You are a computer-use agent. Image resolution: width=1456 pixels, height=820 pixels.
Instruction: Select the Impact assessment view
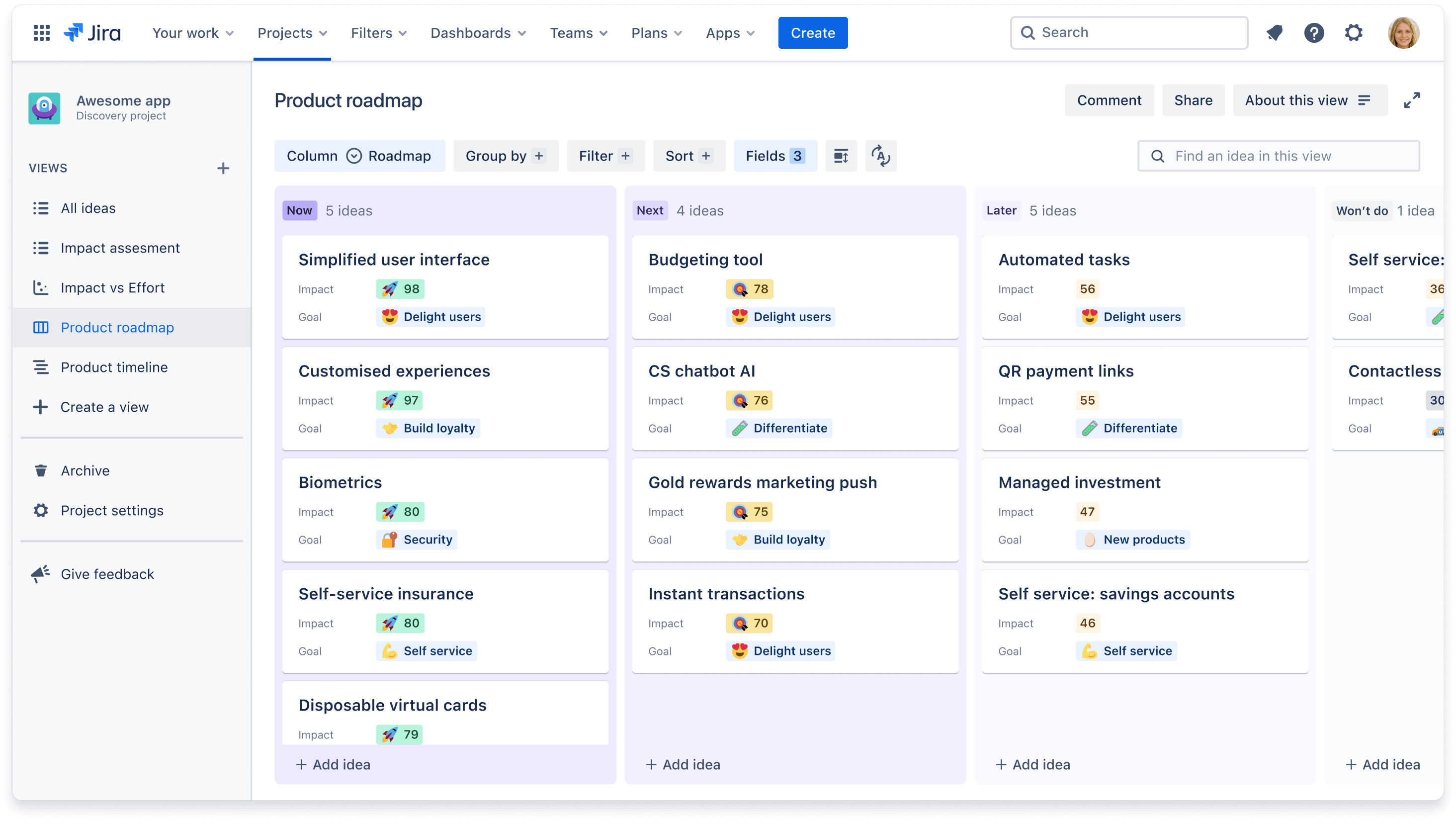click(120, 247)
